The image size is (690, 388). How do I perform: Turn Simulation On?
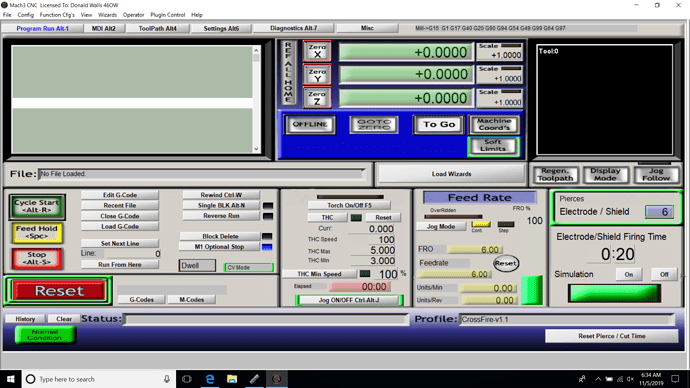pos(628,275)
